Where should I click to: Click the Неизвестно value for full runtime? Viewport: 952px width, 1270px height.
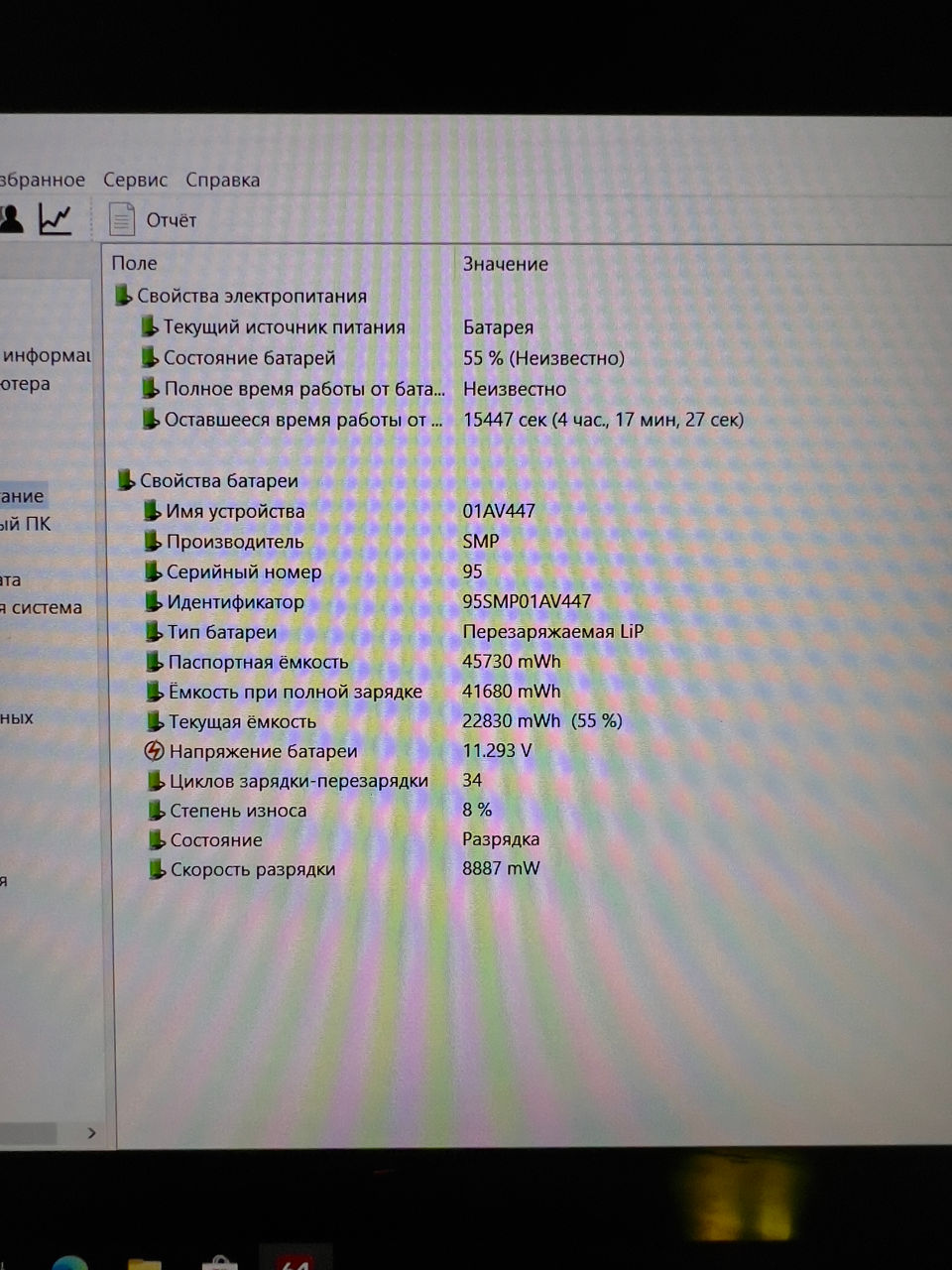click(515, 389)
